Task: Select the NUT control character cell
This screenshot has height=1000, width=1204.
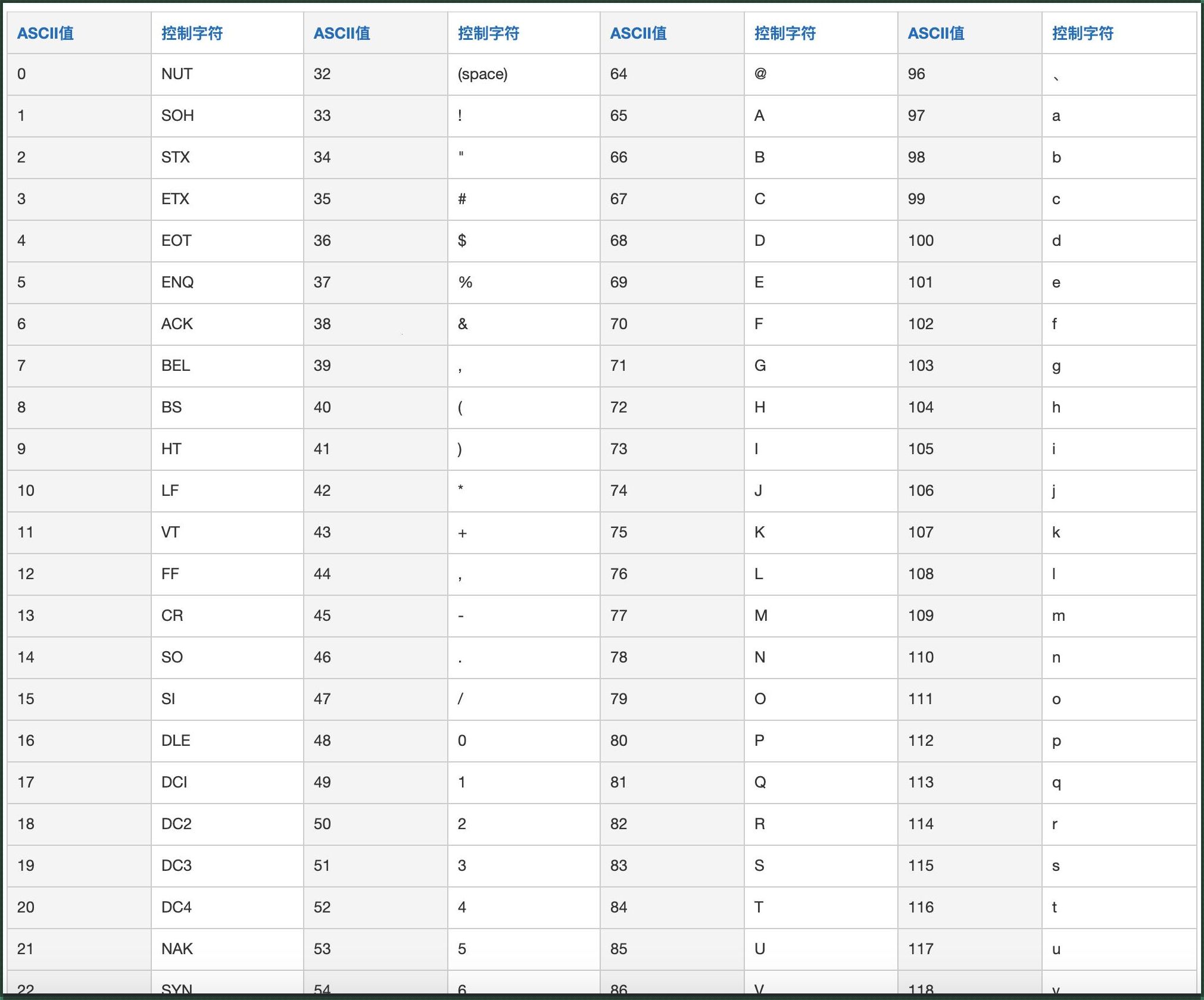Action: 227,74
